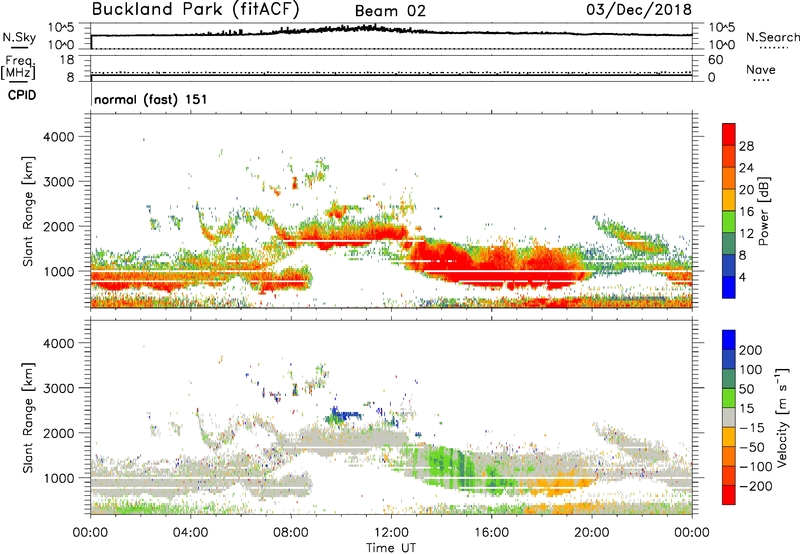Click the blue bottom of power colorbar
Image resolution: width=800 pixels, height=554 pixels.
tap(729, 287)
